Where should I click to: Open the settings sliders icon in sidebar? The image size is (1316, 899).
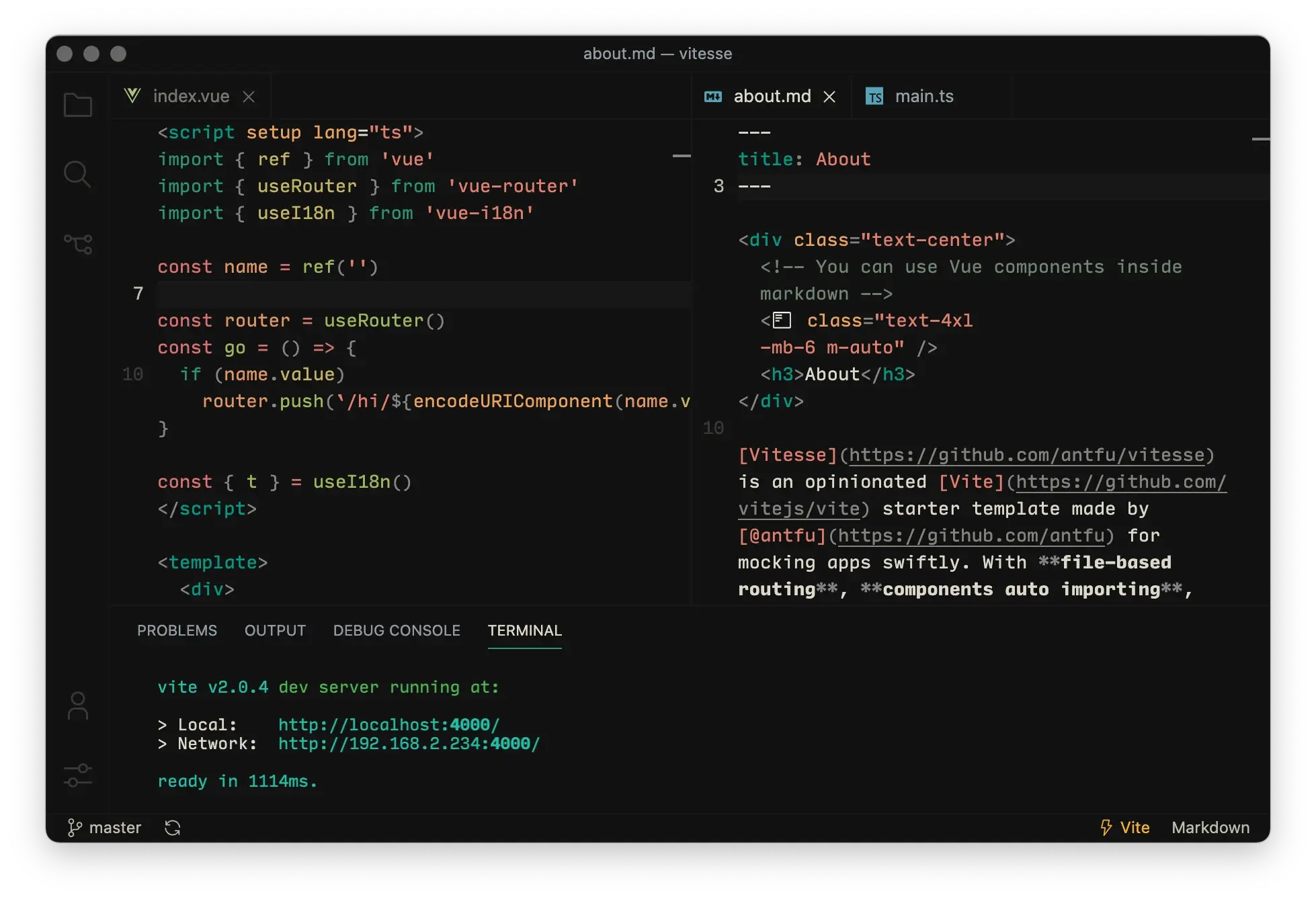[78, 775]
